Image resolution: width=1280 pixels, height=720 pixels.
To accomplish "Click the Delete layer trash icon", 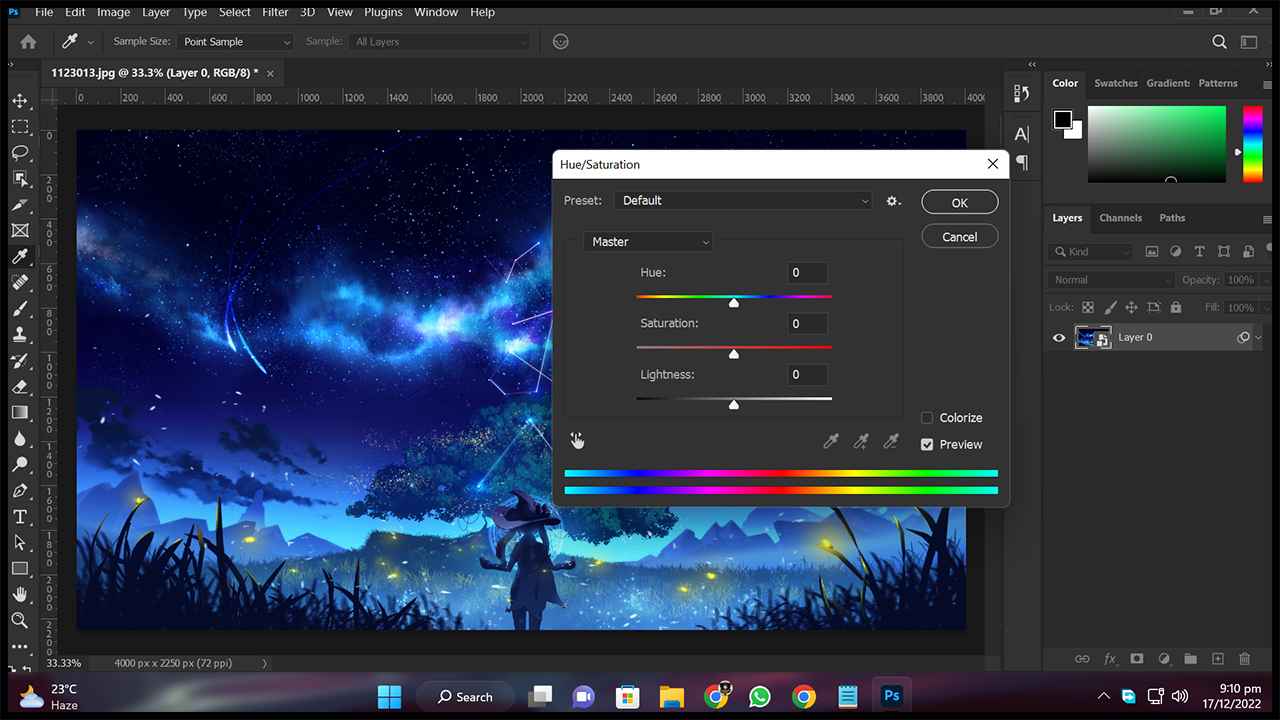I will coord(1244,659).
